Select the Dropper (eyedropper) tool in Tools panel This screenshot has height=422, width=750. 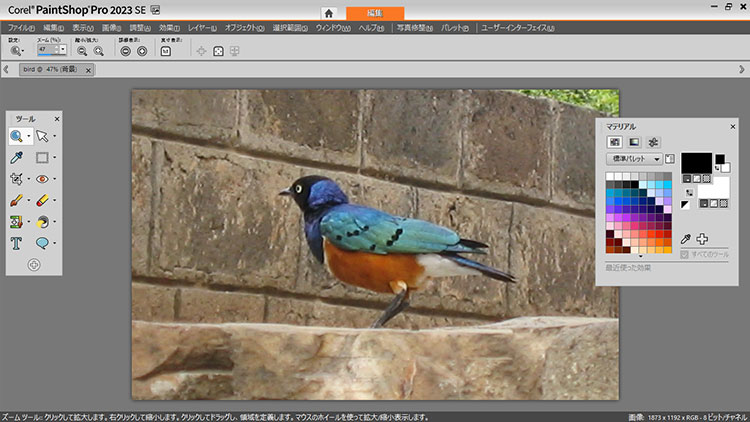tap(17, 158)
